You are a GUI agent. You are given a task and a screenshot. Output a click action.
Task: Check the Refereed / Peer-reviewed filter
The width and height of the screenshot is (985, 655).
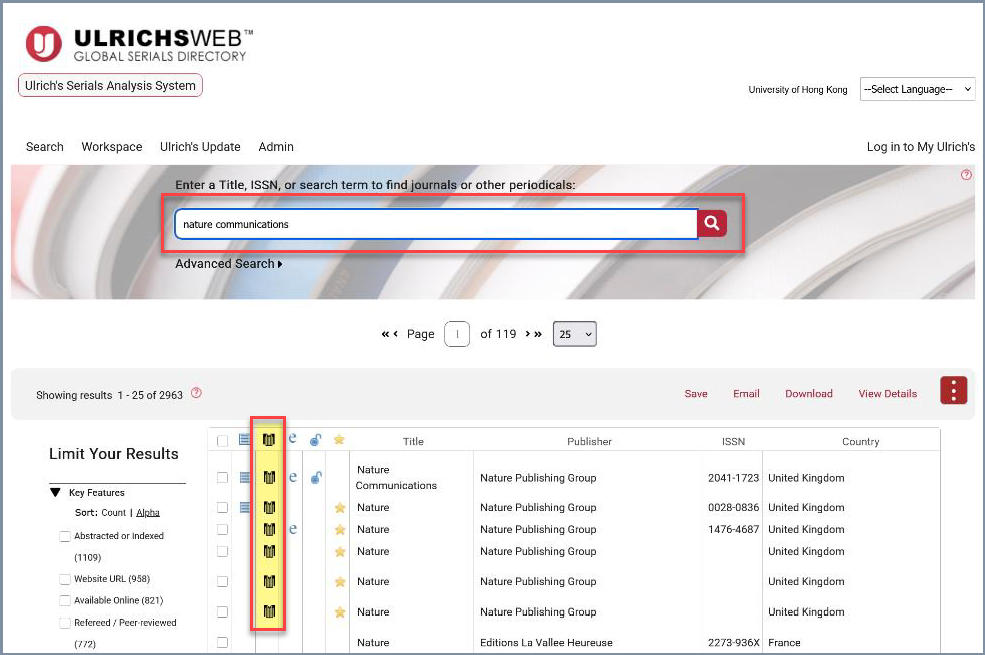(65, 622)
